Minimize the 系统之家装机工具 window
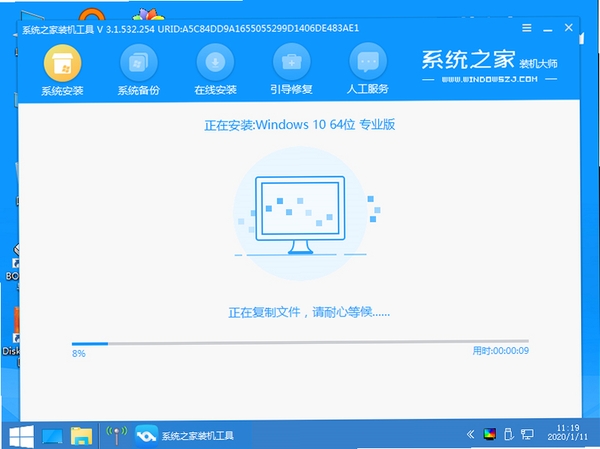600x449 pixels. point(548,29)
